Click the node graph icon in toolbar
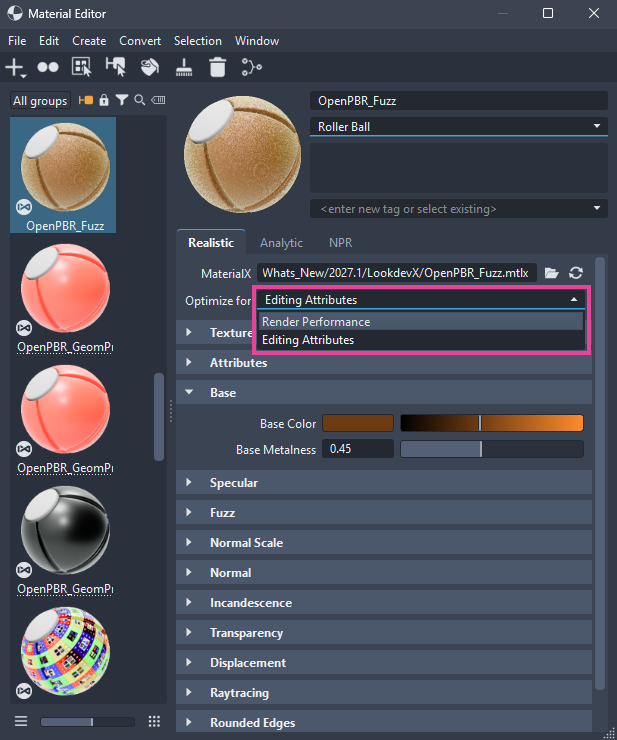This screenshot has width=617, height=740. click(x=252, y=67)
